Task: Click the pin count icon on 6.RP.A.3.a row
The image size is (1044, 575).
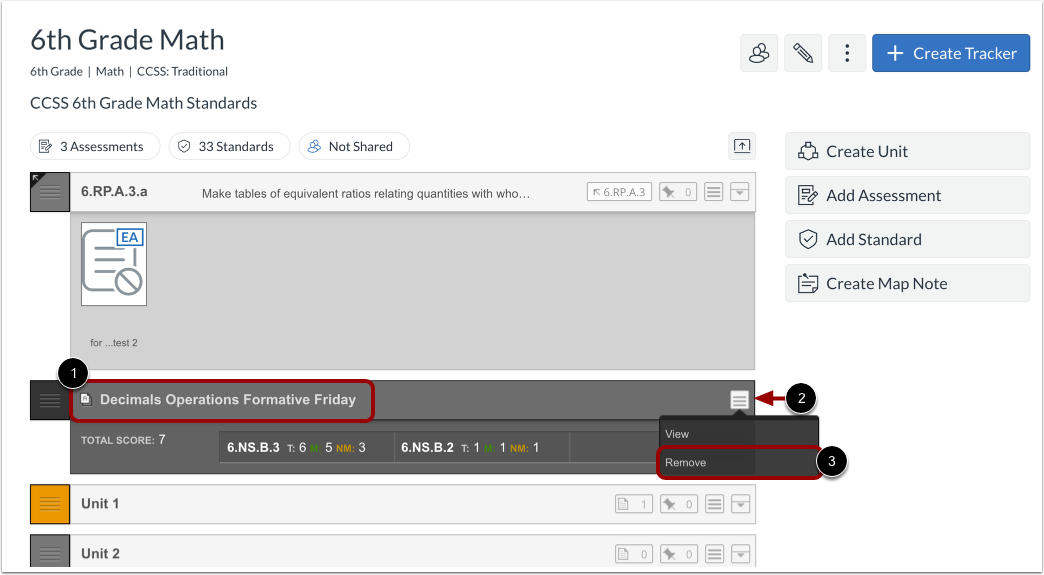Action: [x=678, y=192]
